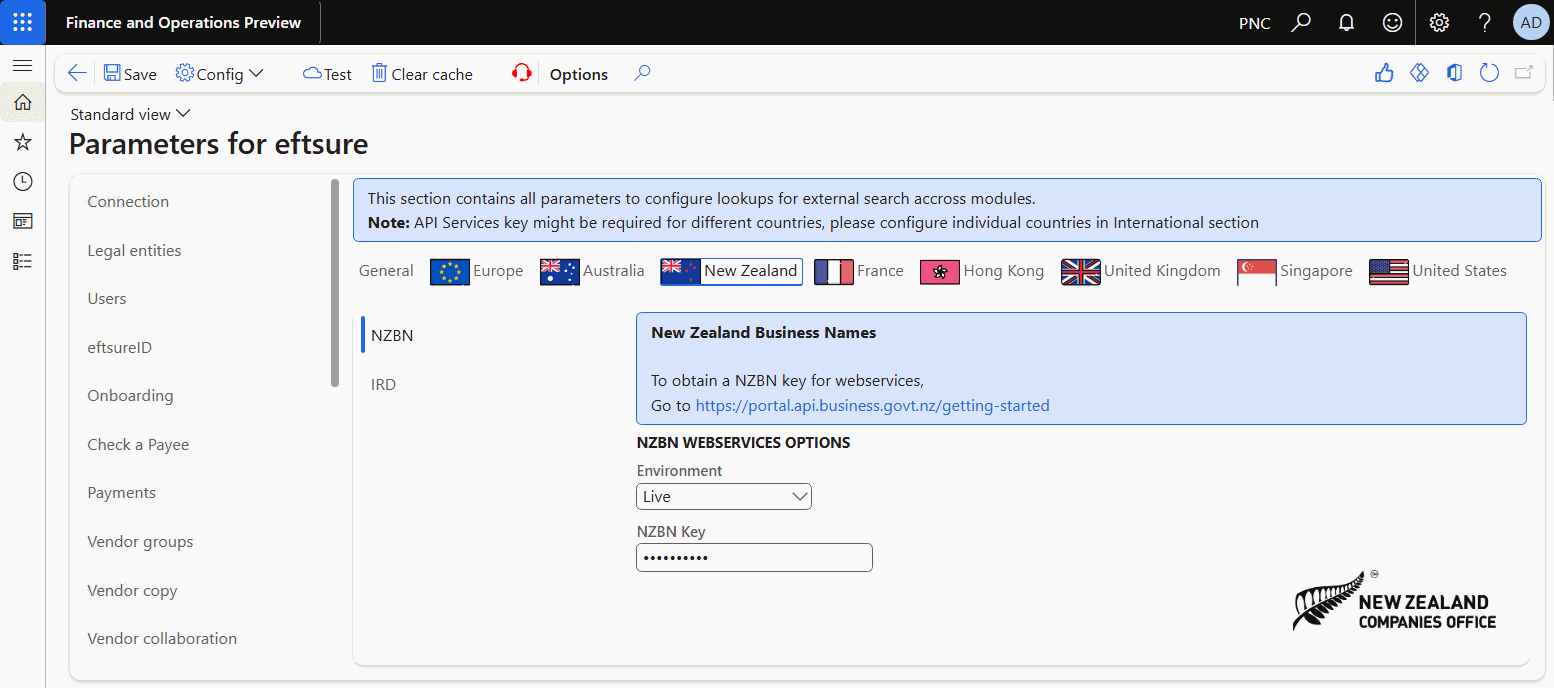Open form in new window icon
This screenshot has height=688, width=1554.
point(1524,73)
